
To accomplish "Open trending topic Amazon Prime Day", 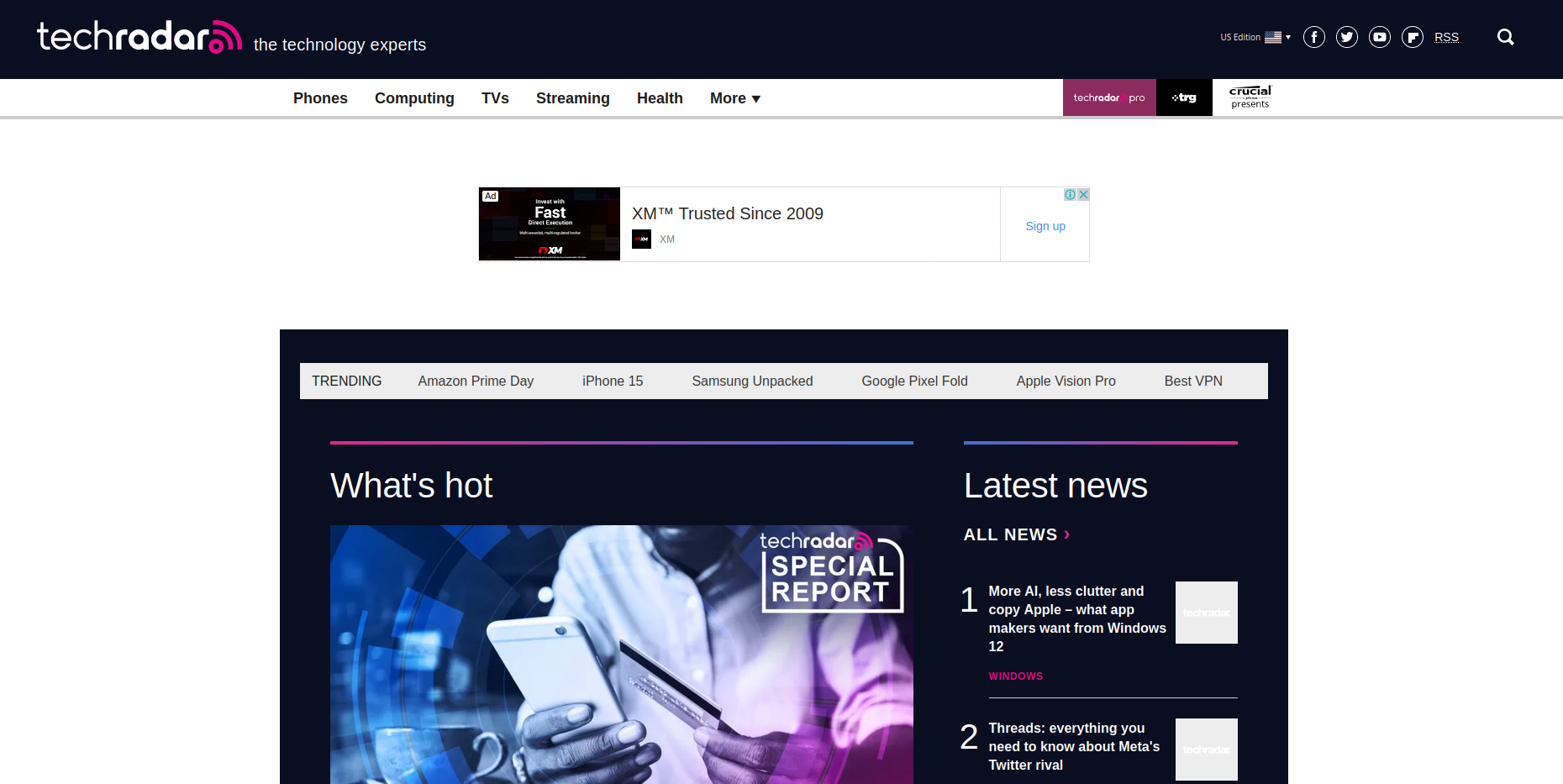I will tap(476, 381).
